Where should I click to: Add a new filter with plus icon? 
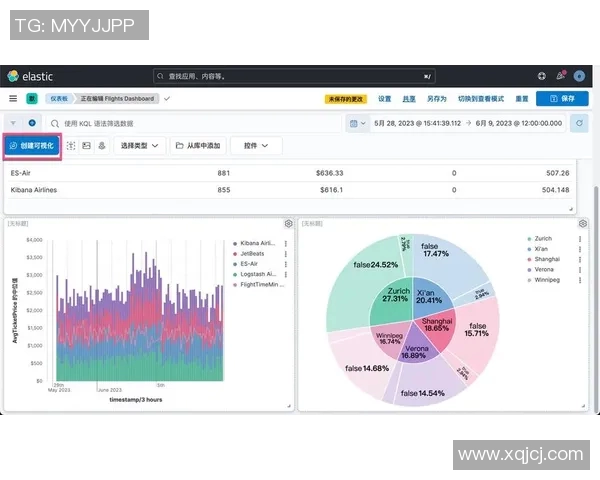click(x=32, y=123)
